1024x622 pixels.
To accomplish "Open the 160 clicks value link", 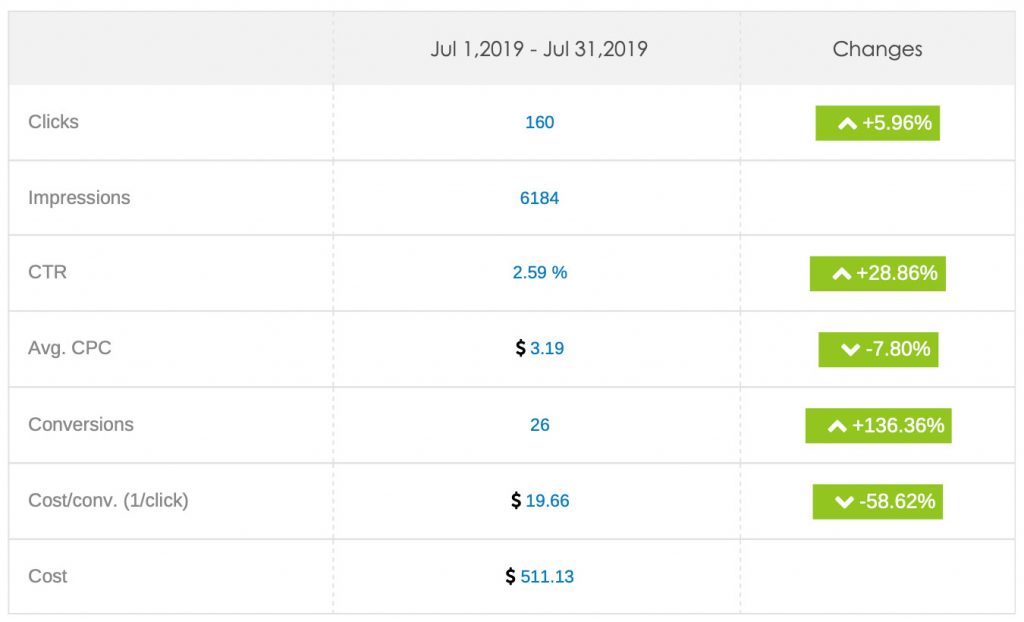I will 540,123.
